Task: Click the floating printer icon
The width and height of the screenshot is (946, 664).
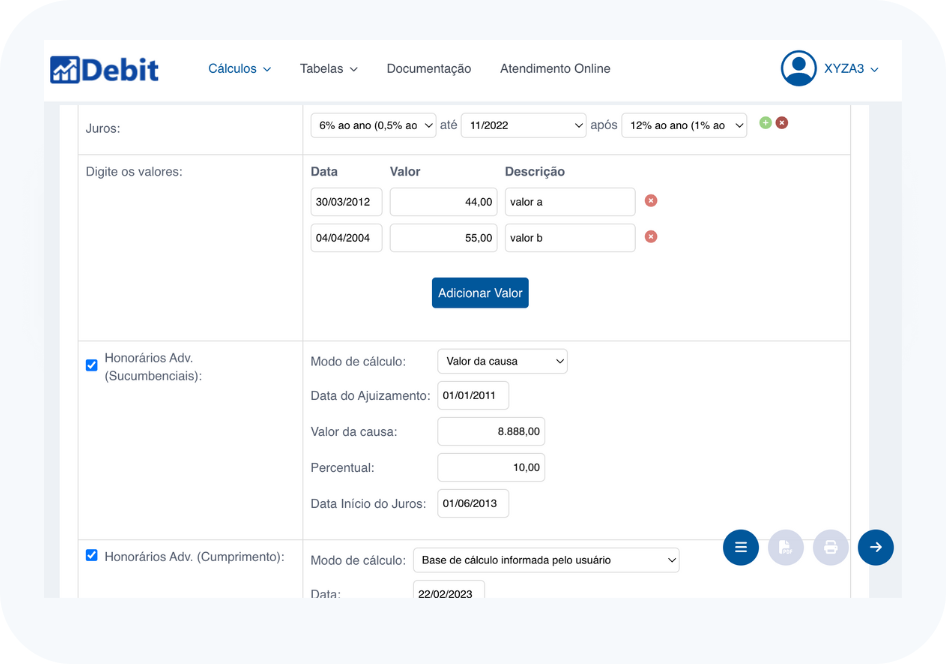Action: (x=831, y=547)
